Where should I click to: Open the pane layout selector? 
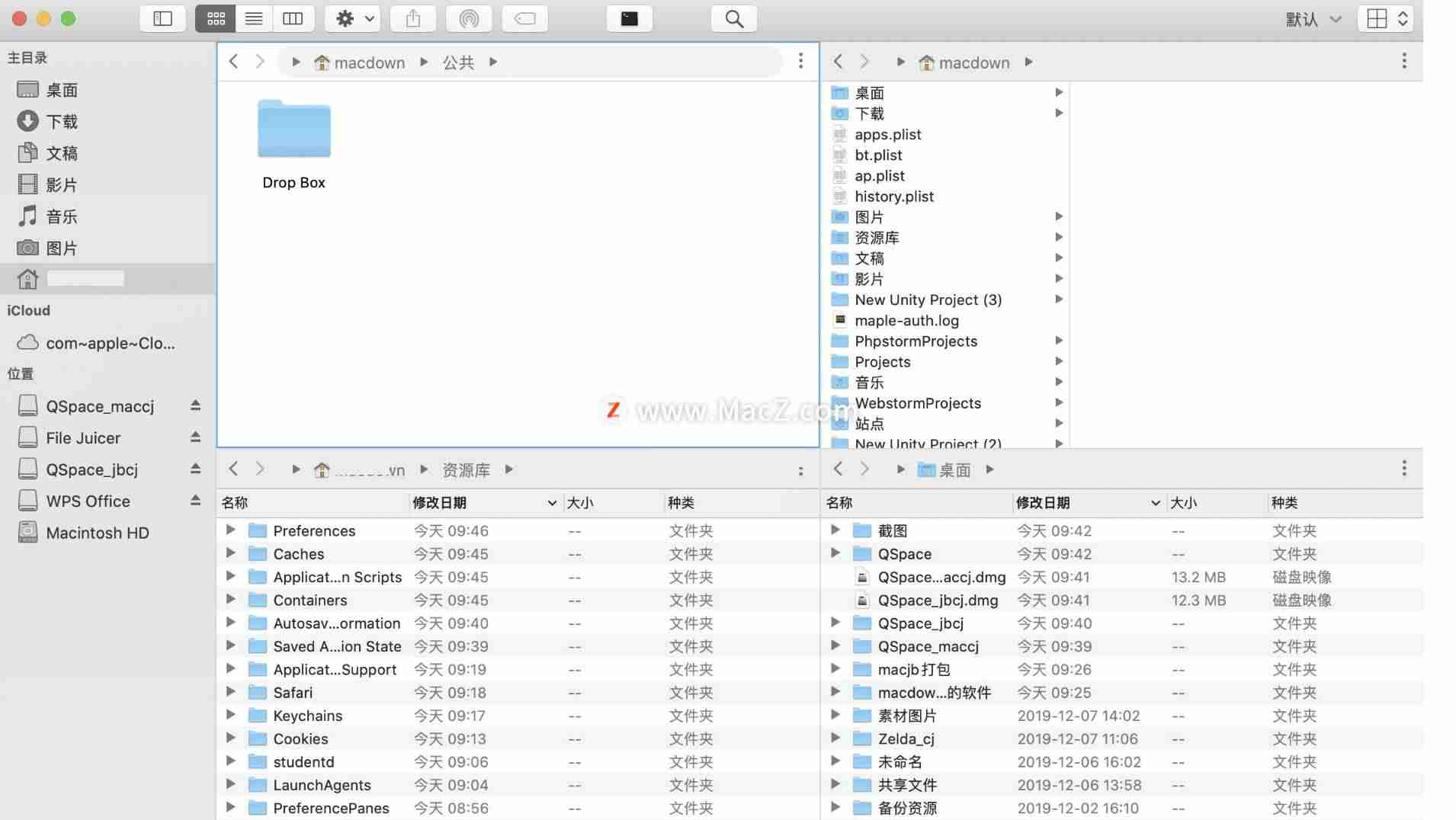point(1387,19)
